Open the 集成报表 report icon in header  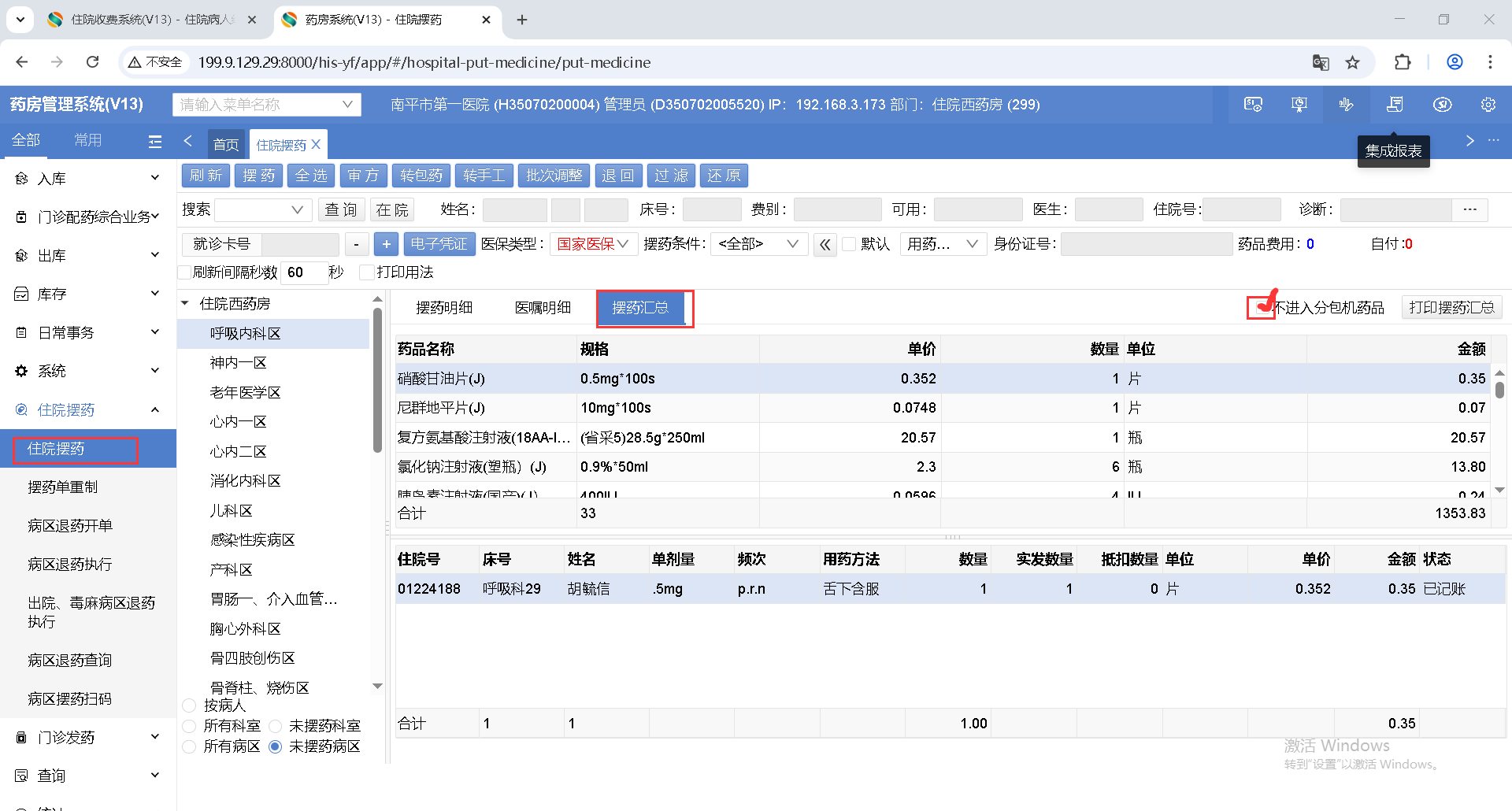tap(1395, 105)
